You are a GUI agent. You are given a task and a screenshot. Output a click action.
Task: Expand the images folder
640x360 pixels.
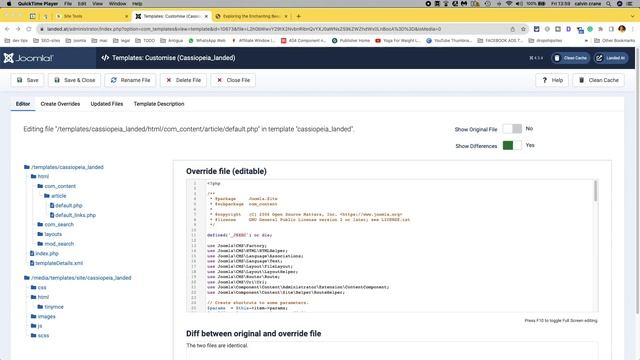(x=43, y=316)
